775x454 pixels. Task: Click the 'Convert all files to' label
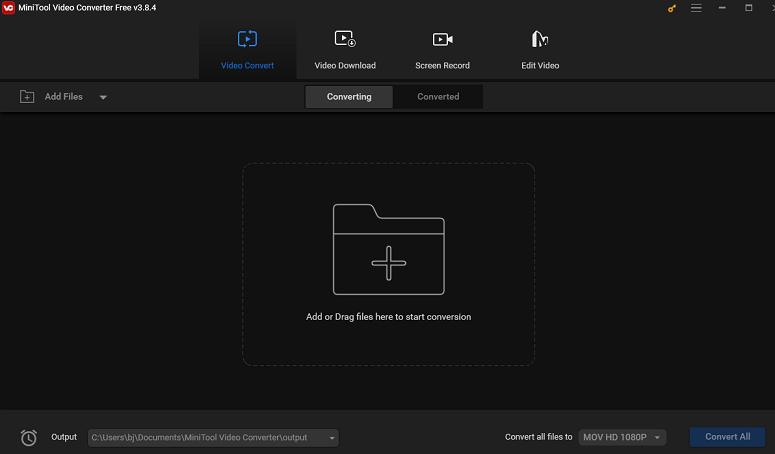[x=538, y=437]
